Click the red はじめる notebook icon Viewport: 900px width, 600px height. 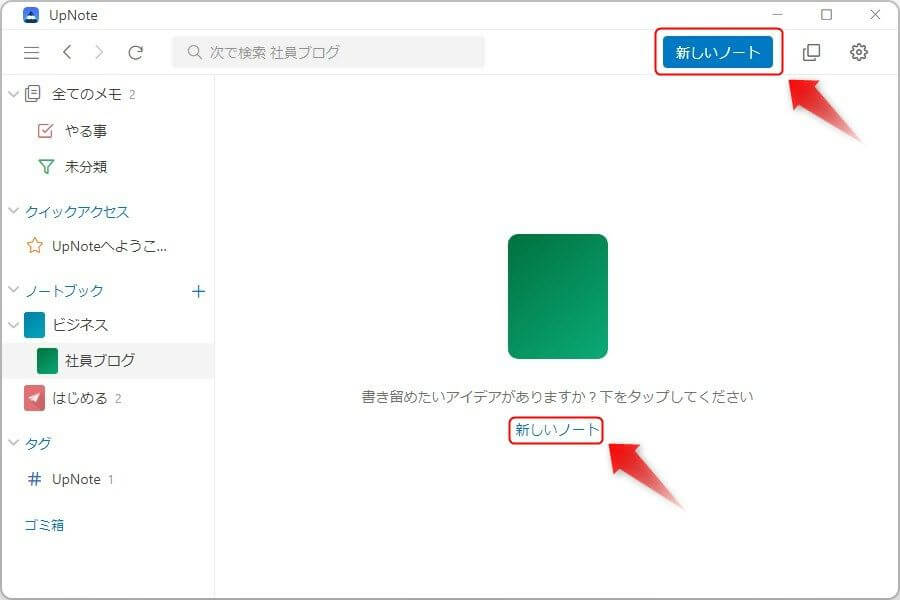tap(34, 398)
